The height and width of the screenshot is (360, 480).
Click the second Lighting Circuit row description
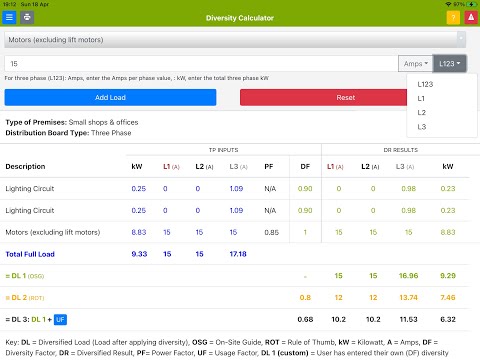tap(30, 211)
